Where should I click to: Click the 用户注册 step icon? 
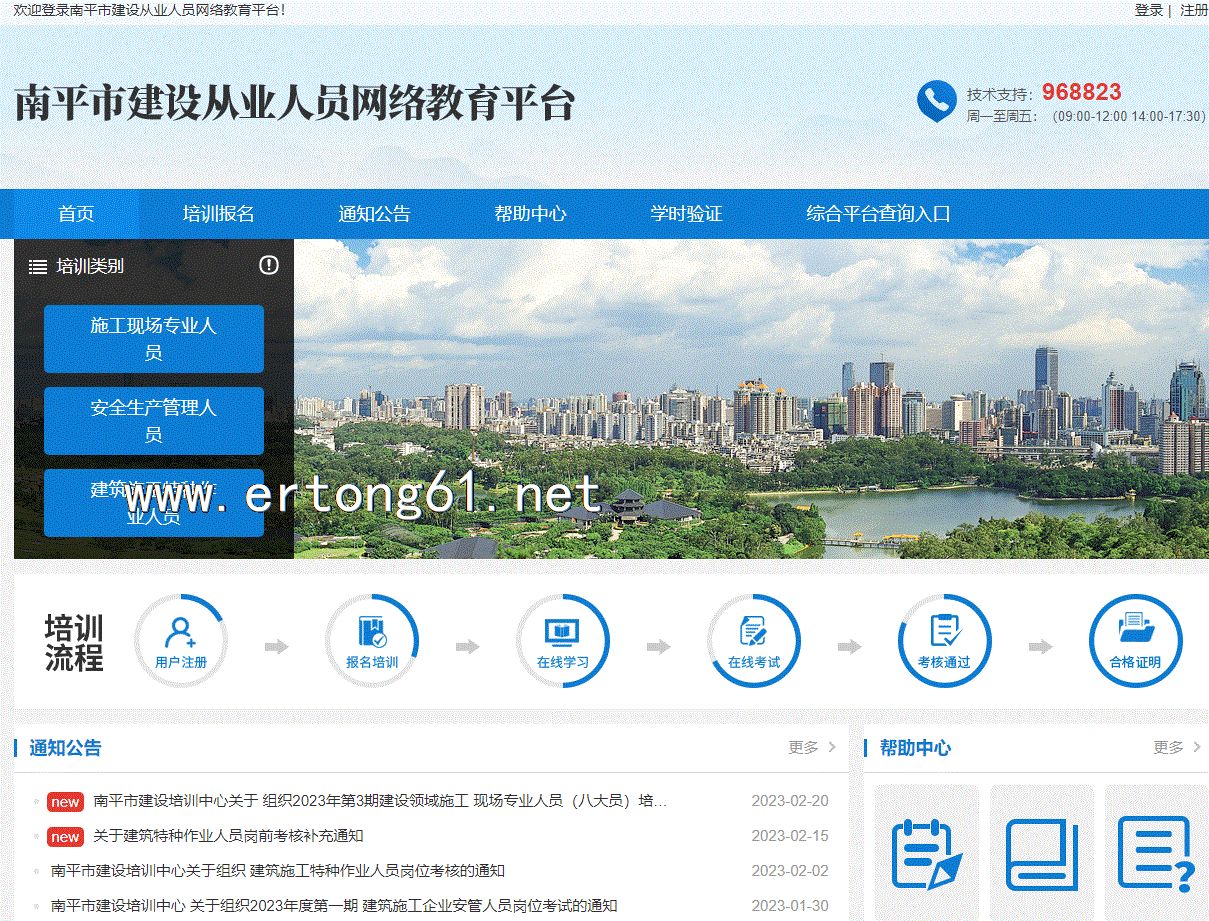181,641
